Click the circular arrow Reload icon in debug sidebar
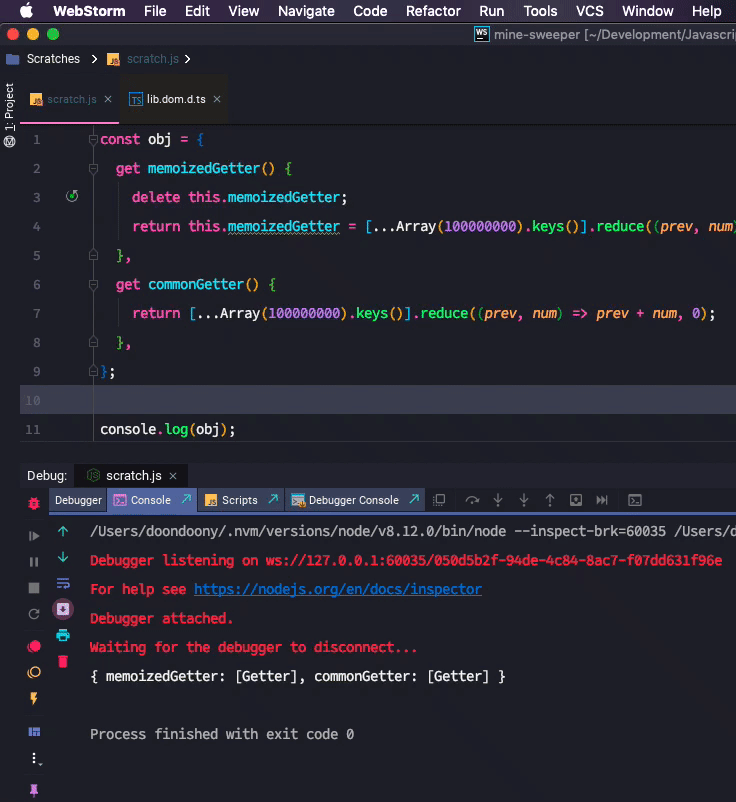 (x=34, y=614)
